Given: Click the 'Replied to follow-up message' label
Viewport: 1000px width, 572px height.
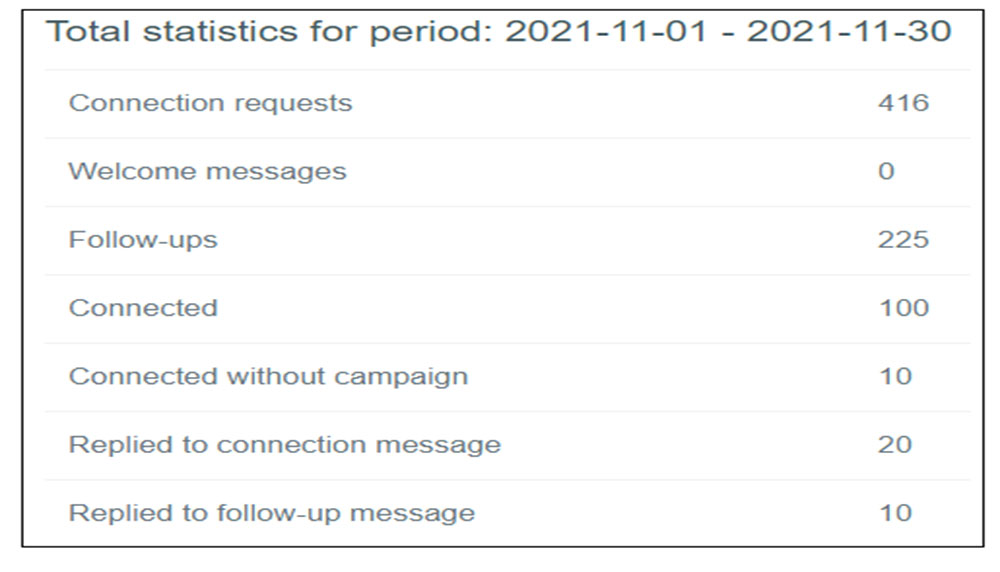Looking at the screenshot, I should (271, 513).
